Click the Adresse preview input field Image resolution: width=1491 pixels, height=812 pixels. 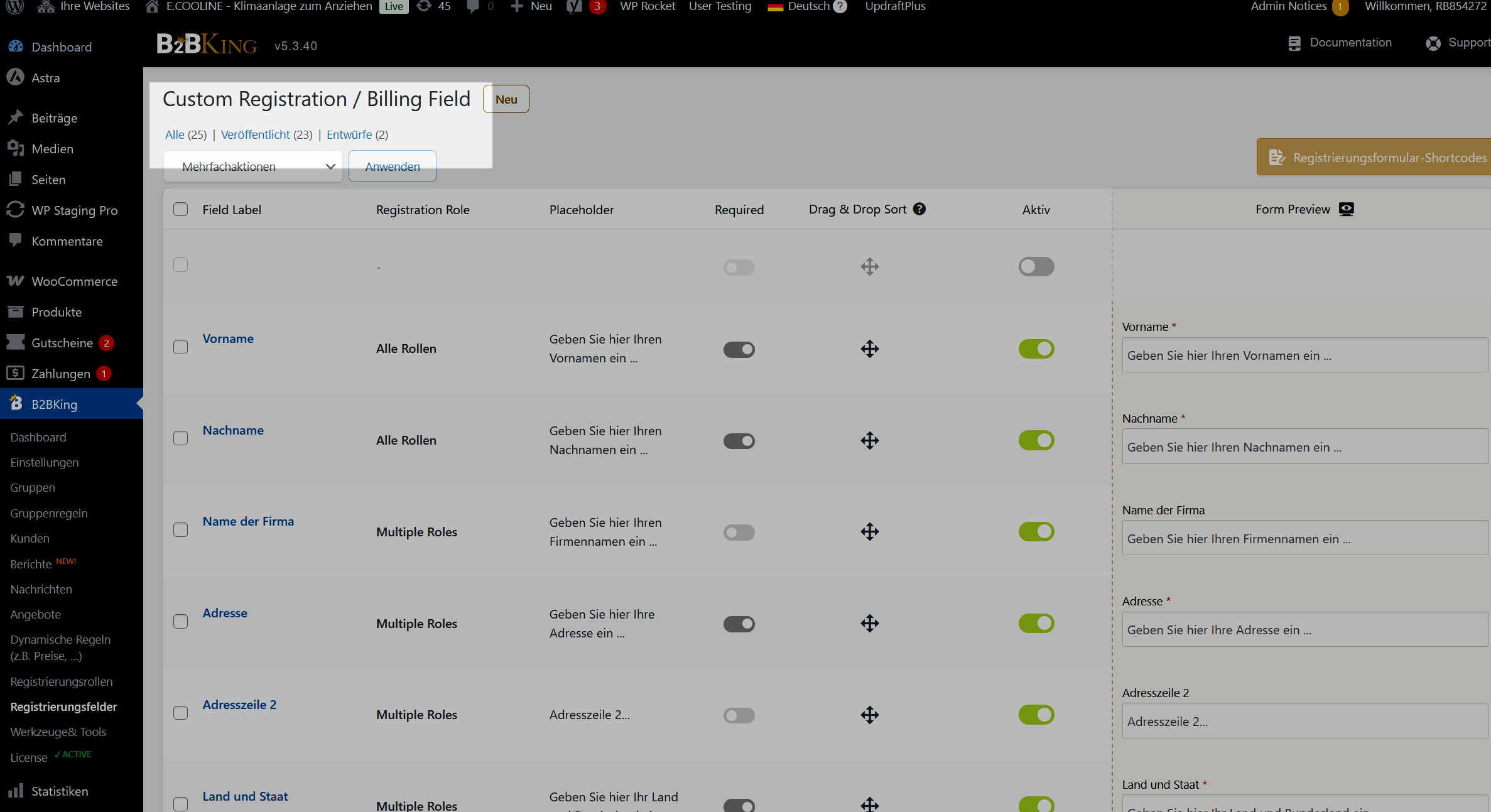(x=1305, y=629)
